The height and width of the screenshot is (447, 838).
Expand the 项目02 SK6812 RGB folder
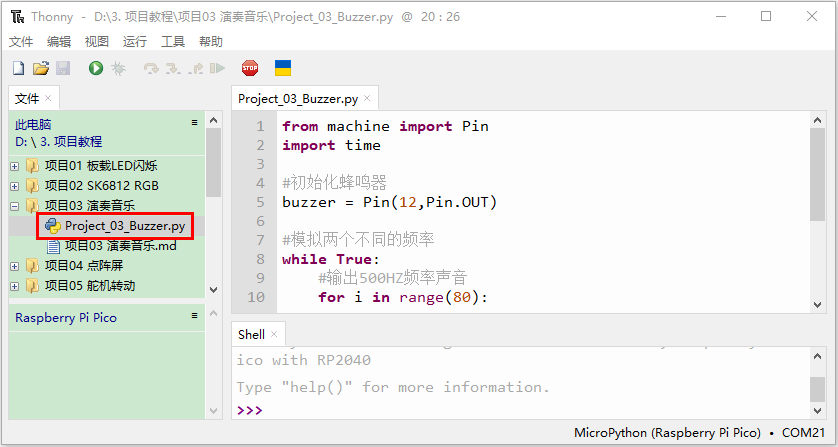pos(14,186)
